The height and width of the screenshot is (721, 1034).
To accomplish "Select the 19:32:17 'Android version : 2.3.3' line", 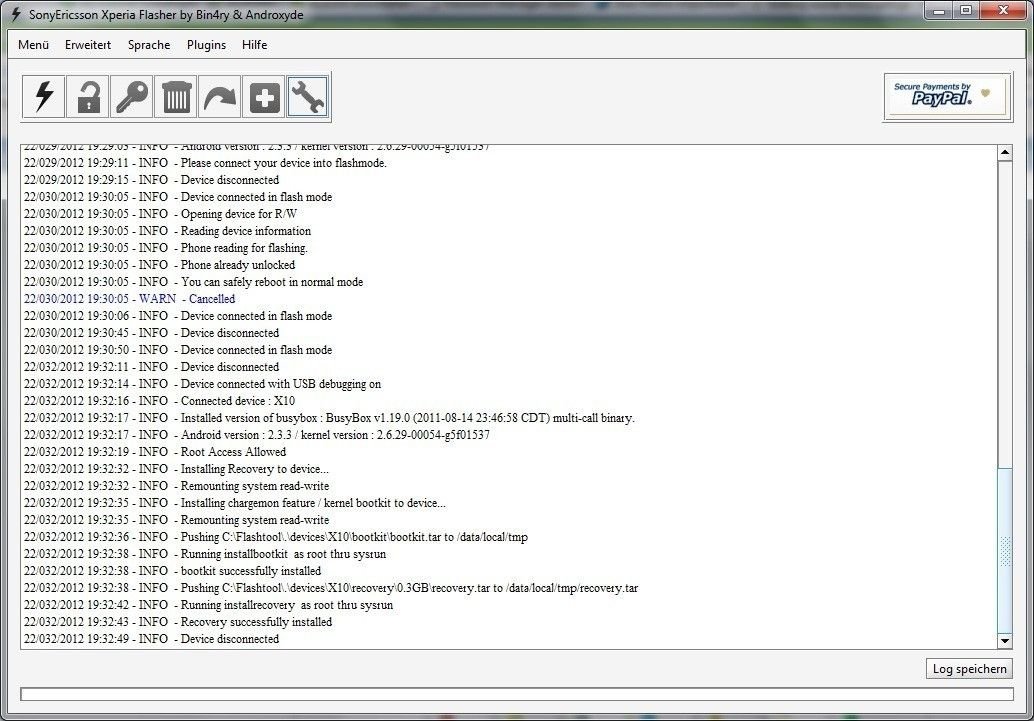I will [257, 435].
